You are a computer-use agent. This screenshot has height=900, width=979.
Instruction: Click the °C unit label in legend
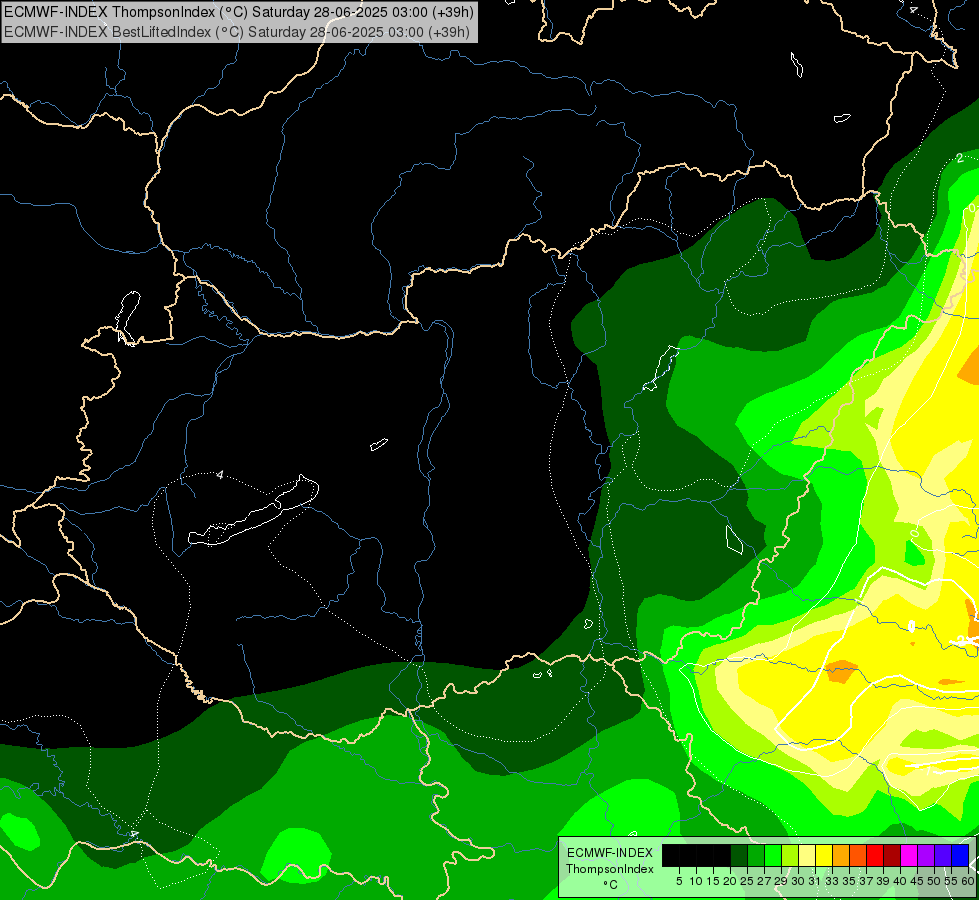[610, 885]
